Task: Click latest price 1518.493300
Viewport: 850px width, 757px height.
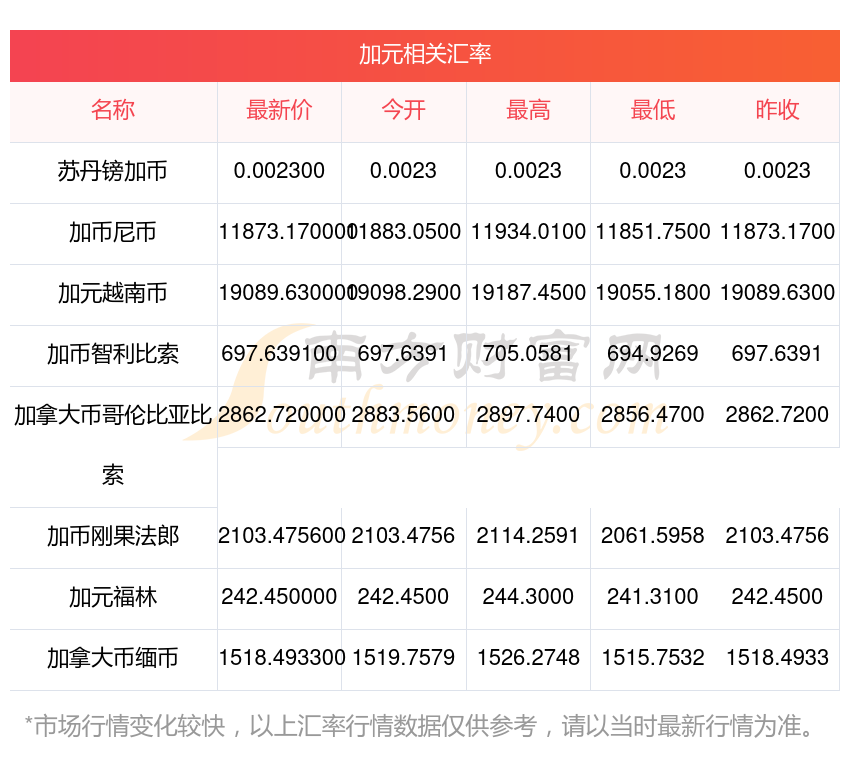Action: 281,658
